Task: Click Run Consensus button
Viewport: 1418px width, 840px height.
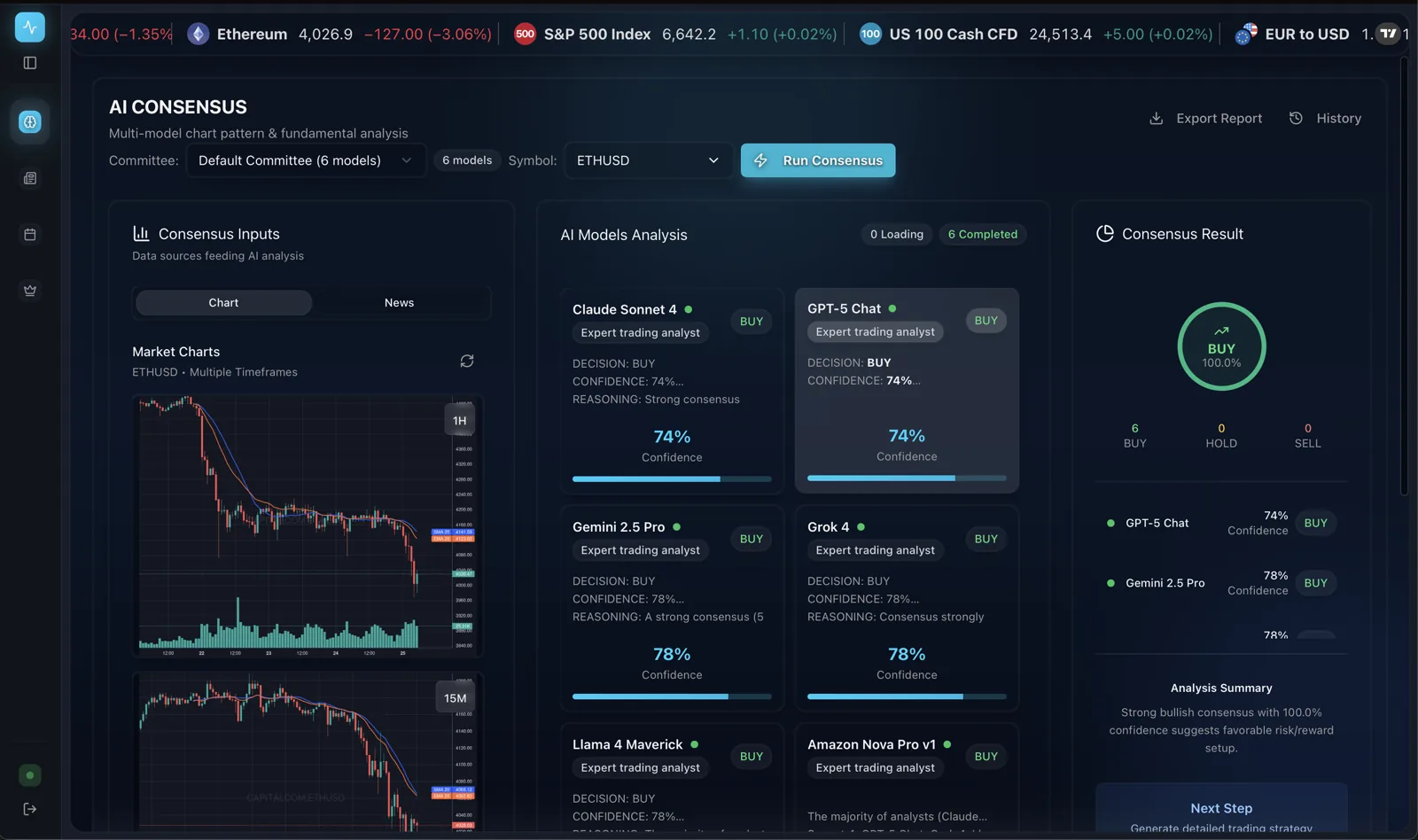Action: point(818,160)
